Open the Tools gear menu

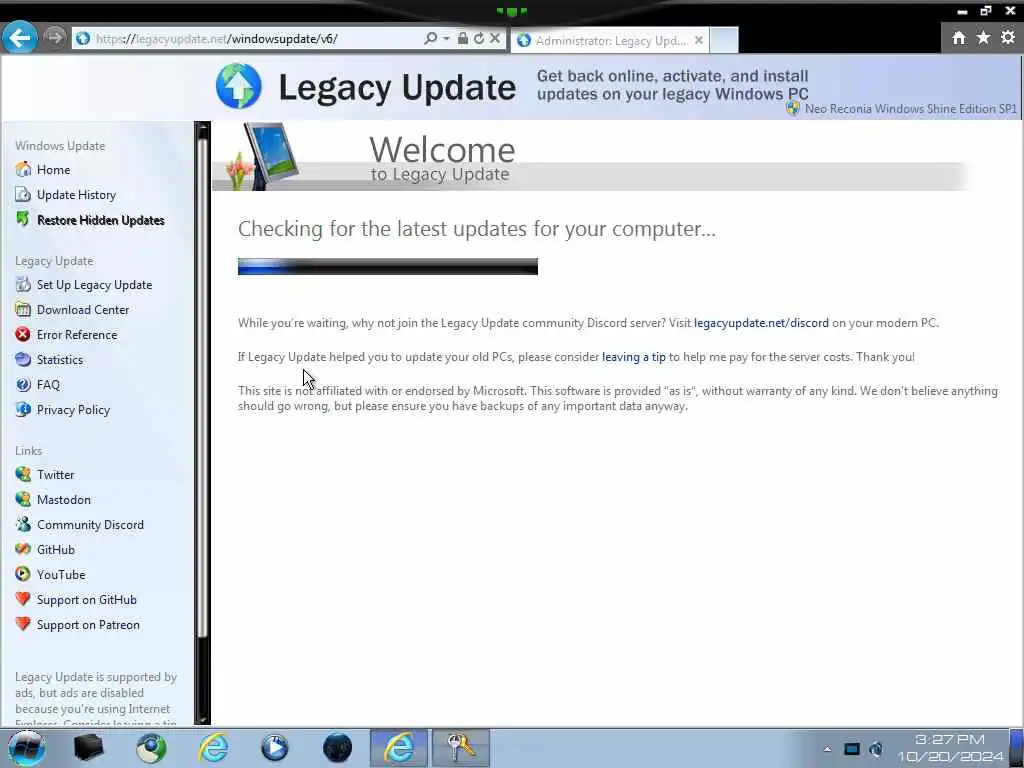1008,38
